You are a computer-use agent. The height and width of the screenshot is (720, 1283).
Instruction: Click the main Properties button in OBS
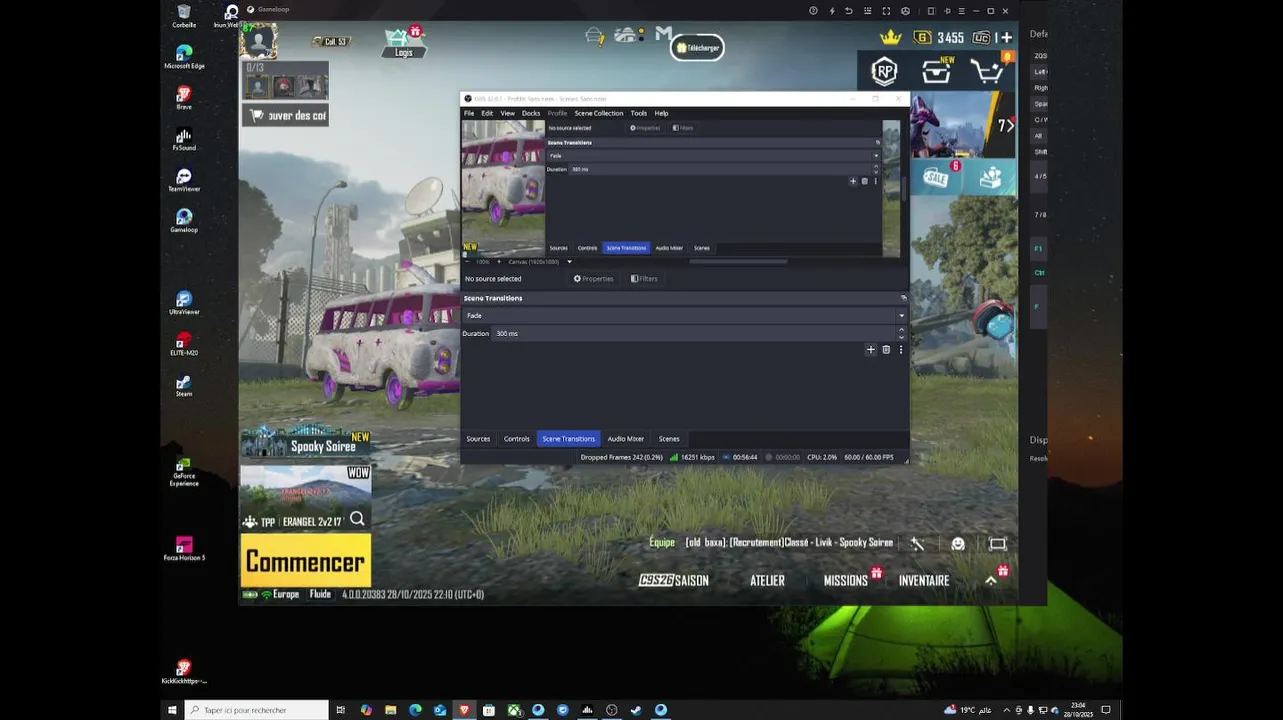pyautogui.click(x=594, y=279)
